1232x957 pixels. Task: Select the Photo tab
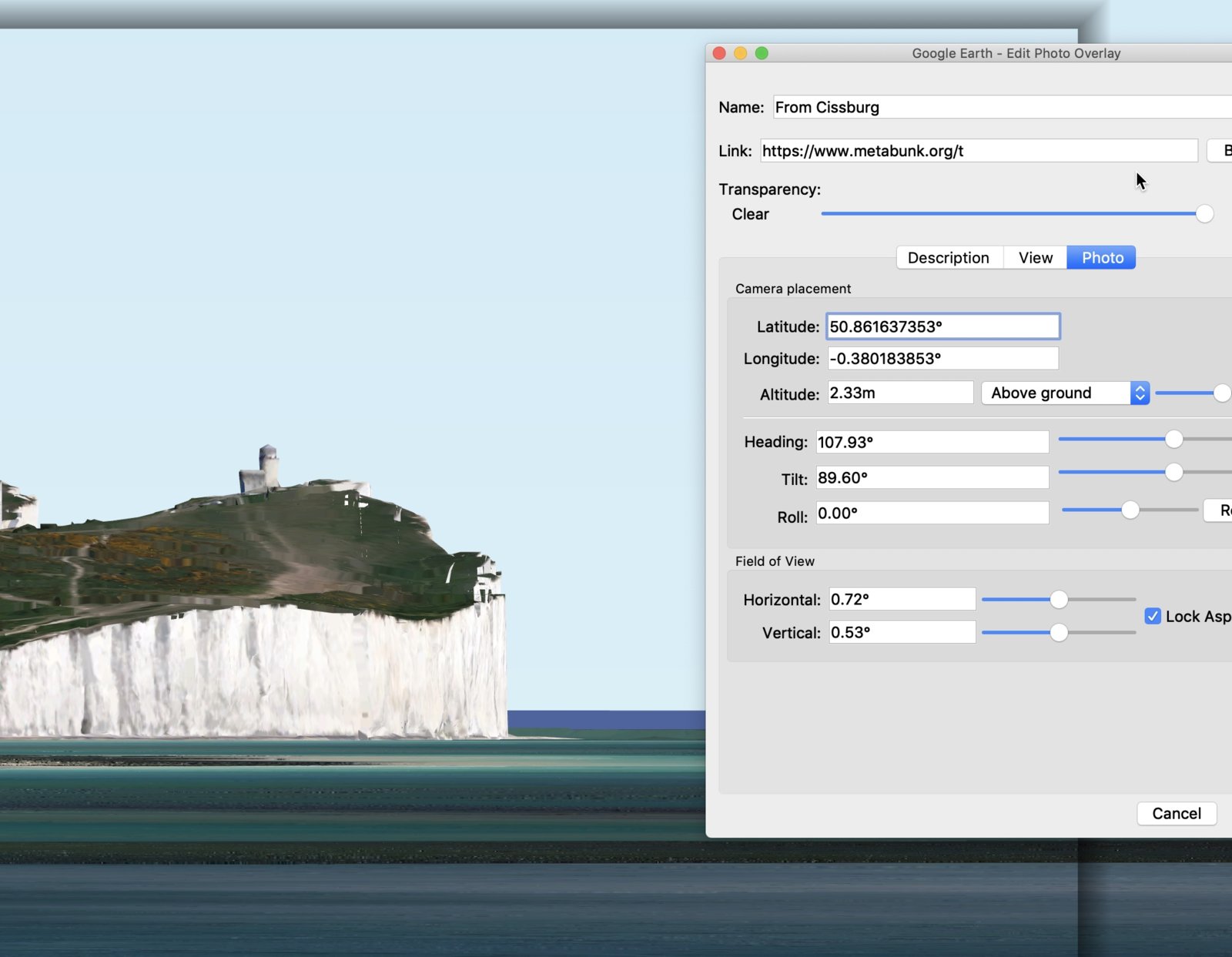pyautogui.click(x=1102, y=258)
